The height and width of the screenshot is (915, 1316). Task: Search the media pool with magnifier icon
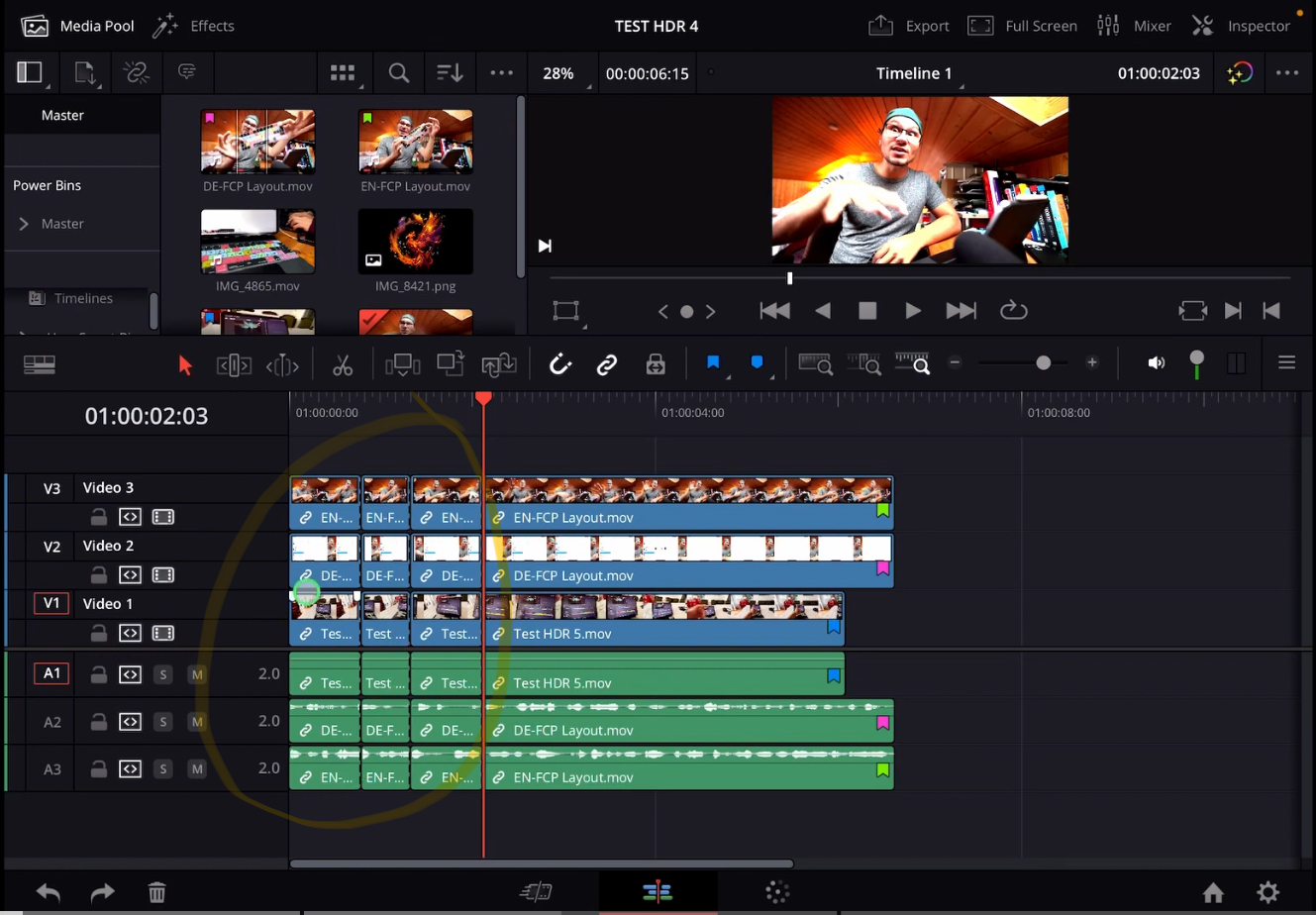click(399, 73)
